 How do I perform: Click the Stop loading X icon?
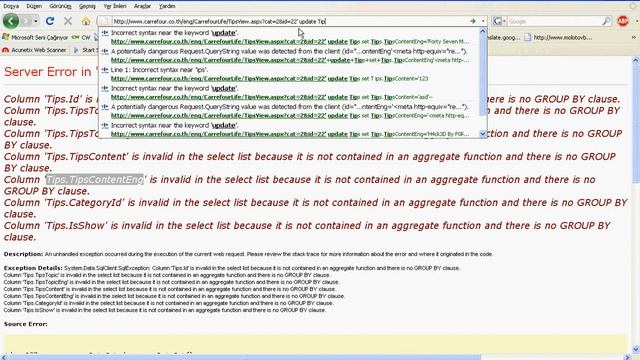pyautogui.click(x=68, y=21)
